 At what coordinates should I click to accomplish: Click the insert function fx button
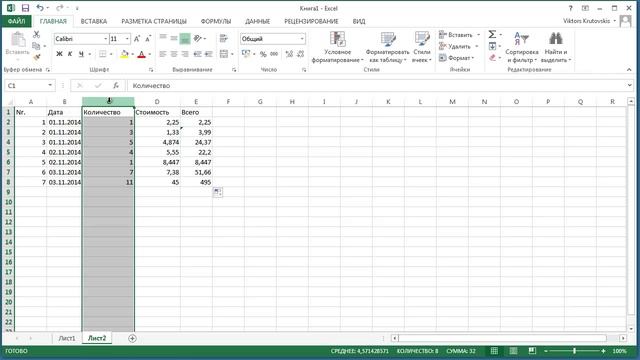[x=116, y=85]
